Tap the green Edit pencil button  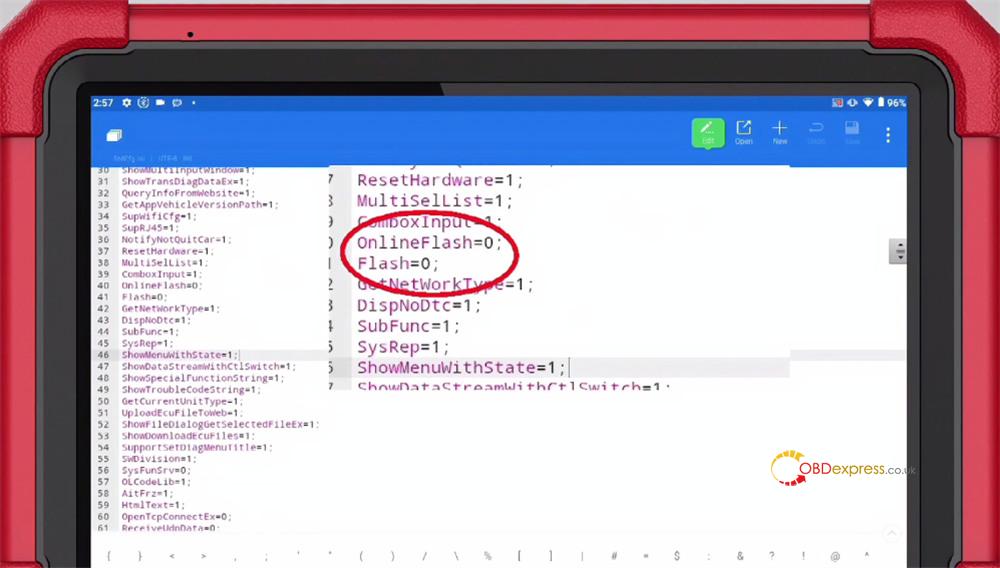tap(708, 133)
